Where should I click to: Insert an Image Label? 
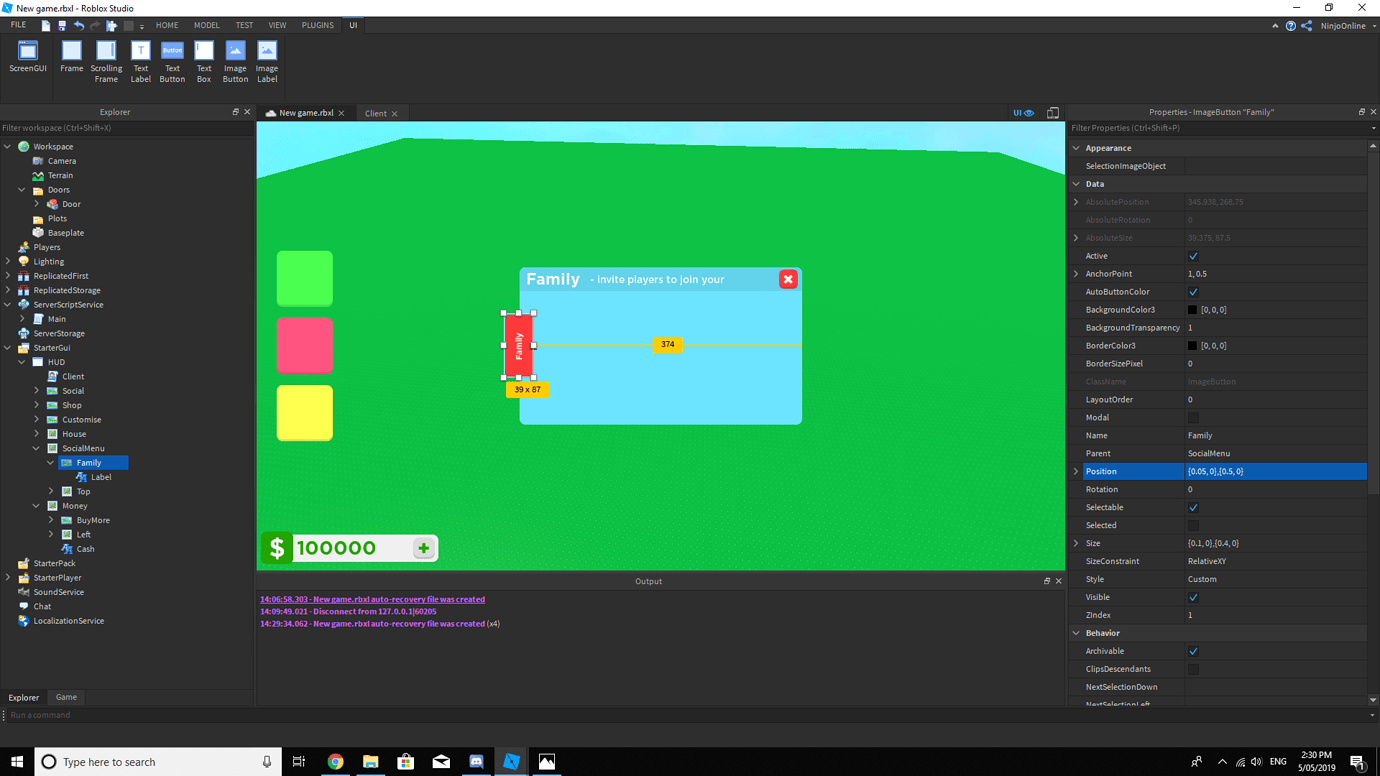pos(266,55)
